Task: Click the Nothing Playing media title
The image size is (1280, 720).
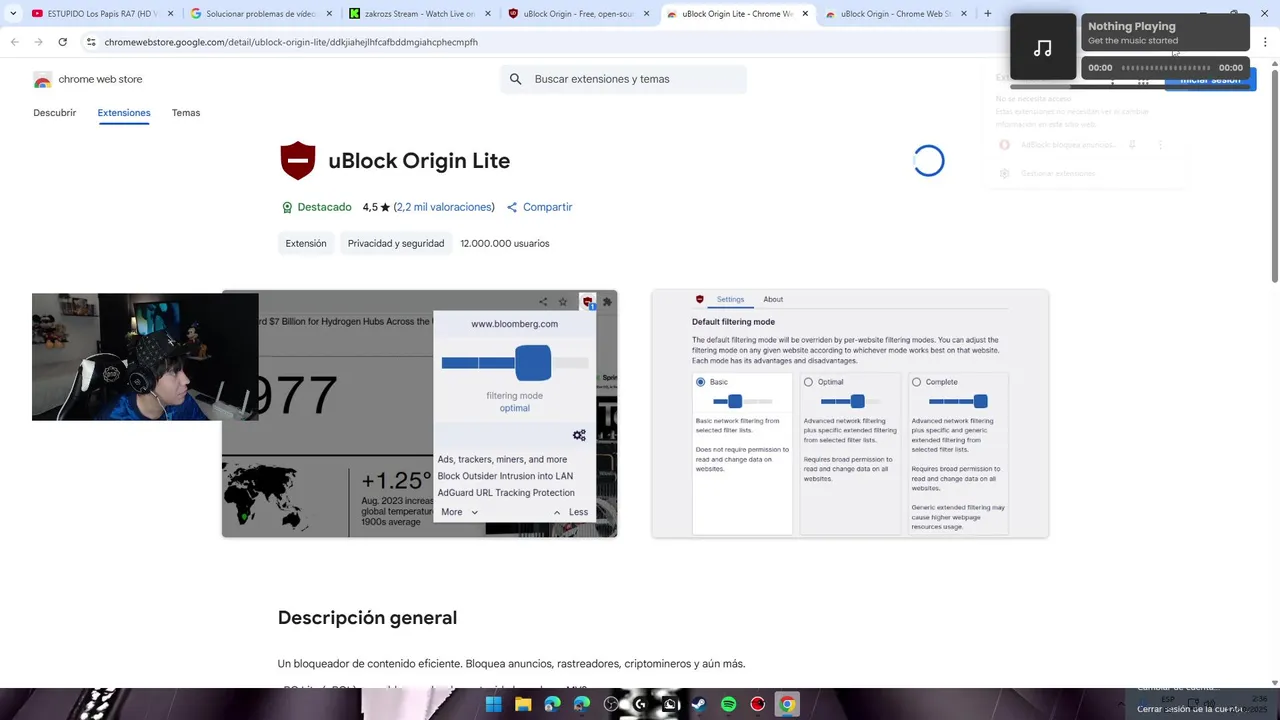Action: [x=1132, y=27]
